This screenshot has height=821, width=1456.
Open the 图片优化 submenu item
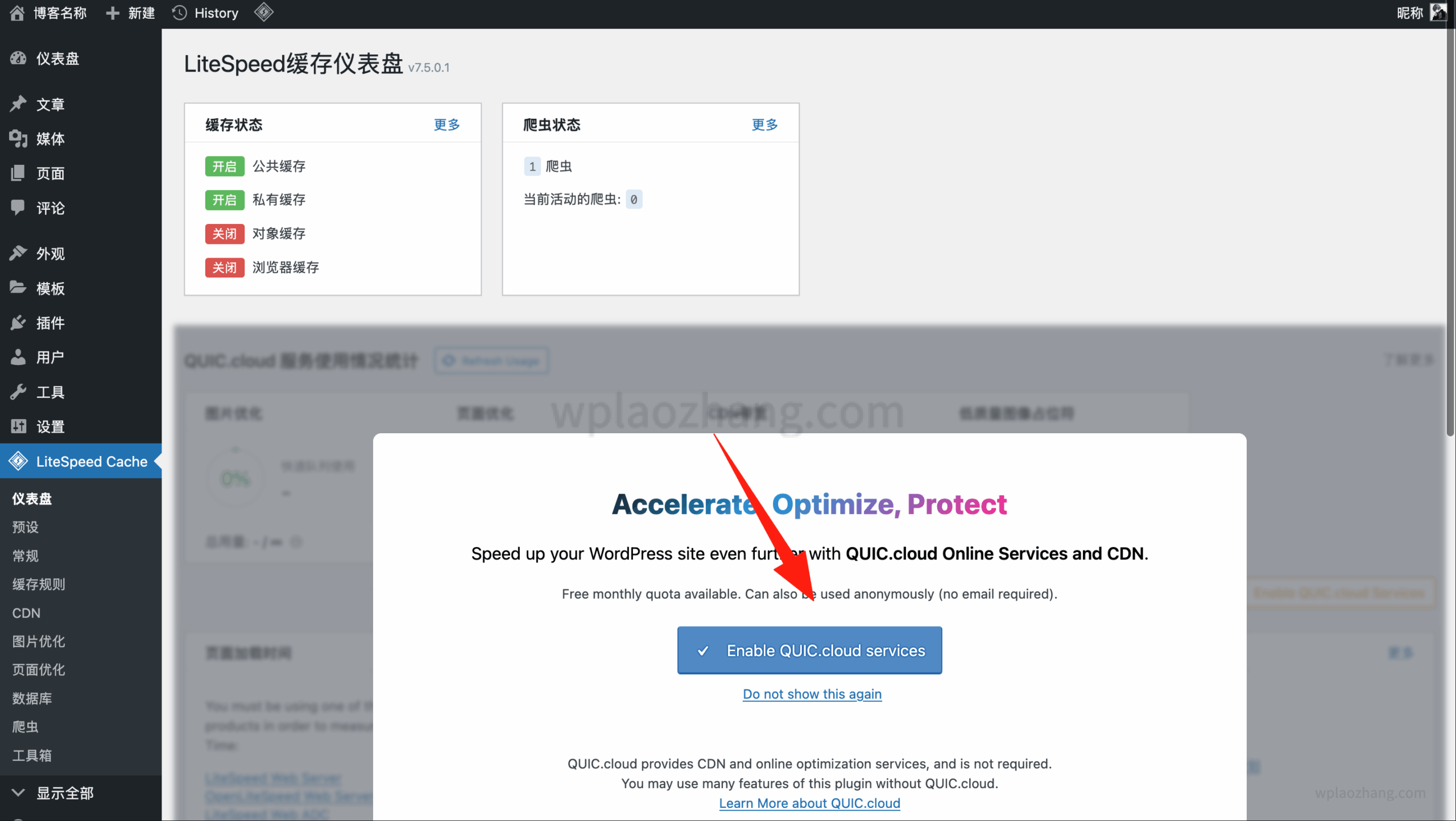39,641
